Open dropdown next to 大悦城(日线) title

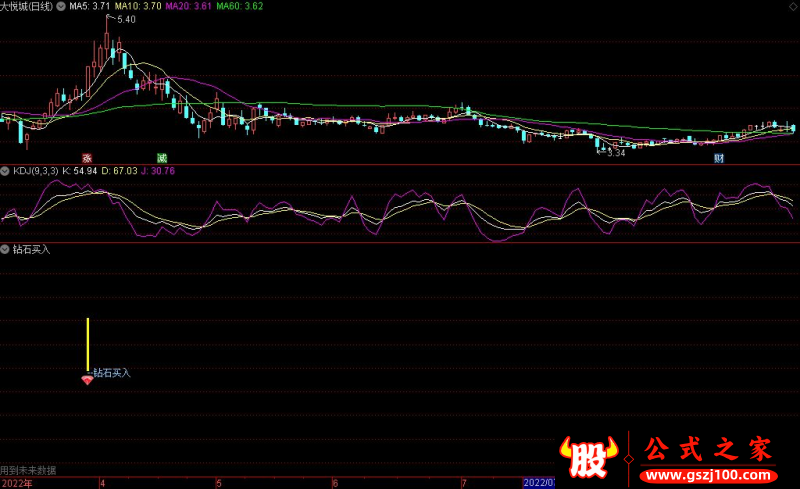pyautogui.click(x=61, y=7)
